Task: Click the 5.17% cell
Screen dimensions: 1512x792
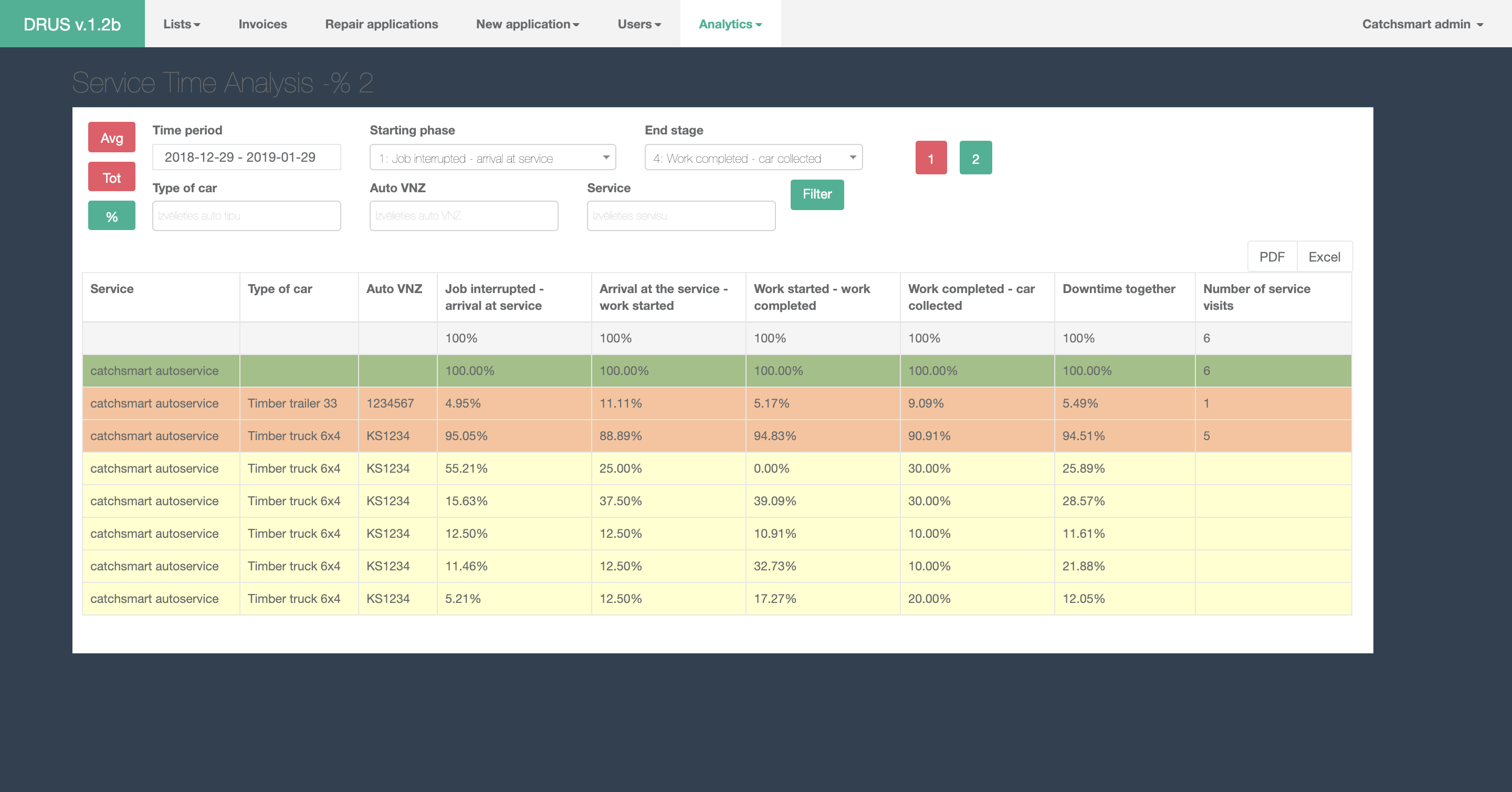Action: [x=822, y=403]
